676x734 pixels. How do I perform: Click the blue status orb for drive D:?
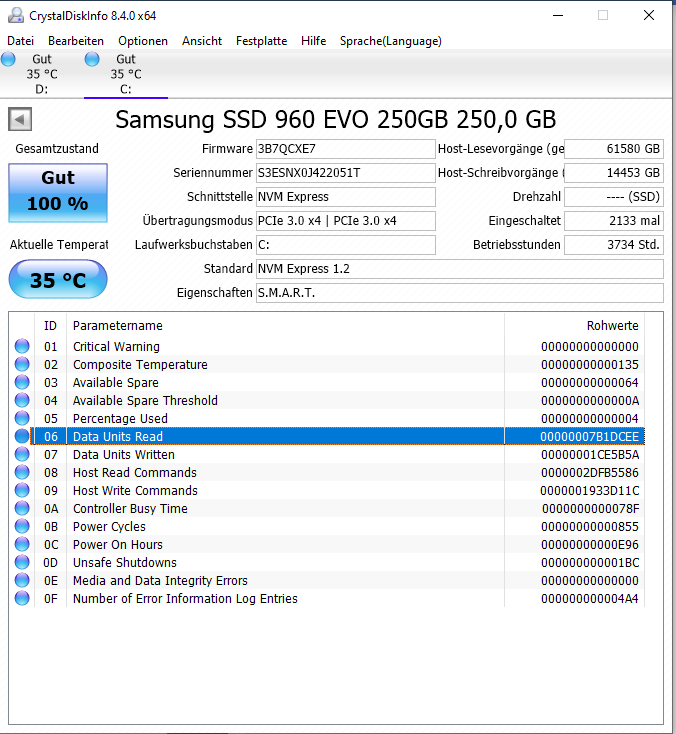[x=8, y=59]
